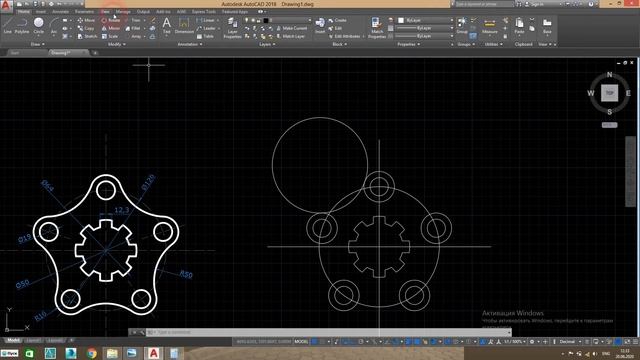Select the Dimension tool
The width and height of the screenshot is (640, 360).
(x=184, y=25)
